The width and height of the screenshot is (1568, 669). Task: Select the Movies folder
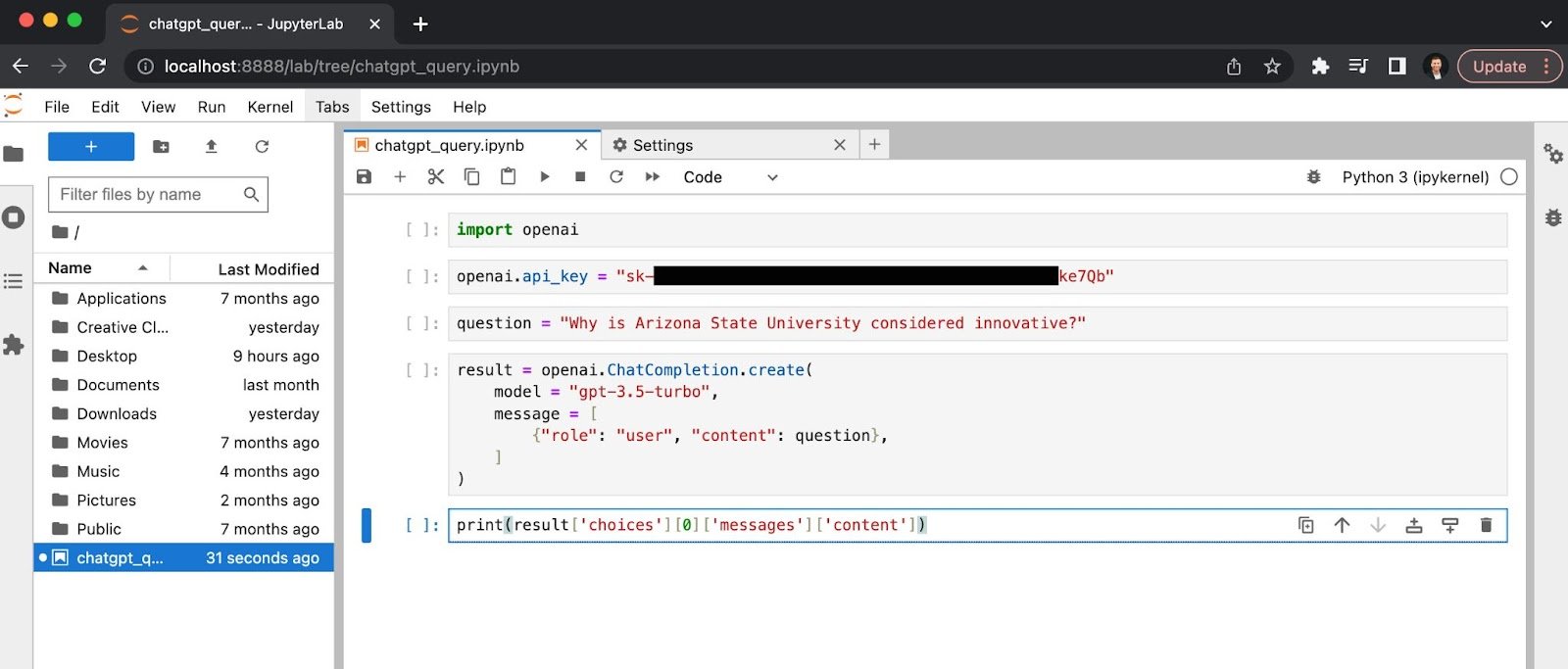(184, 443)
